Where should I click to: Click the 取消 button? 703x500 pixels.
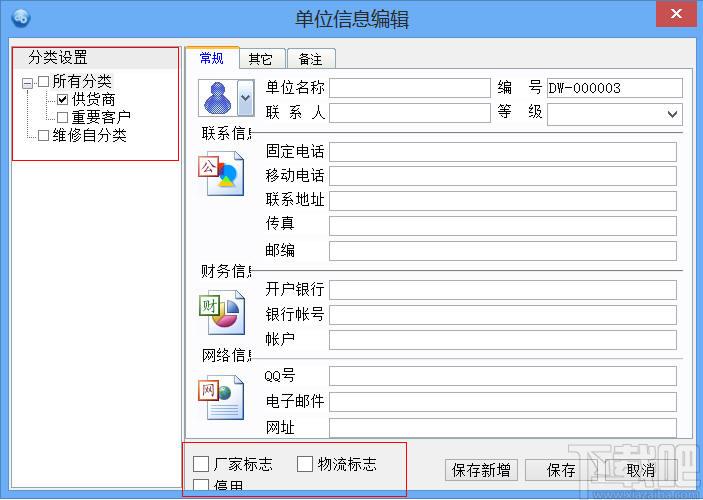(x=641, y=470)
